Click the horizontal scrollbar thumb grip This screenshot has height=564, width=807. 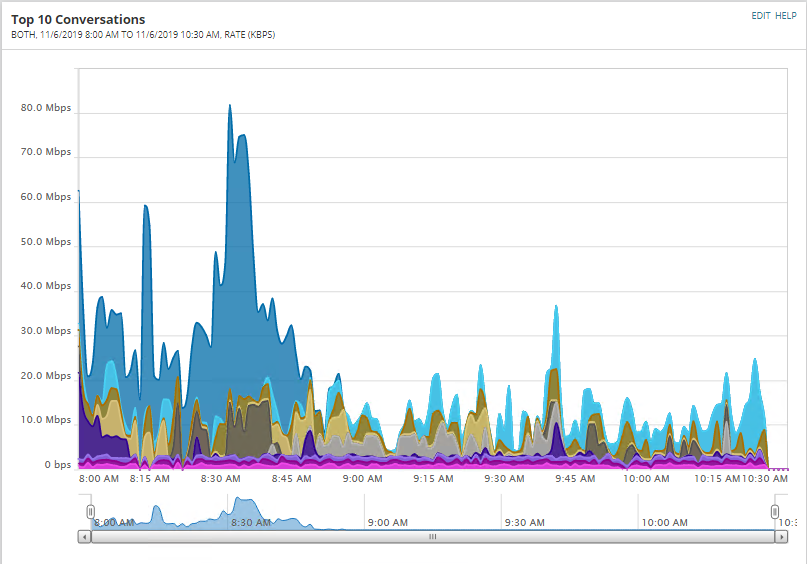tap(433, 537)
